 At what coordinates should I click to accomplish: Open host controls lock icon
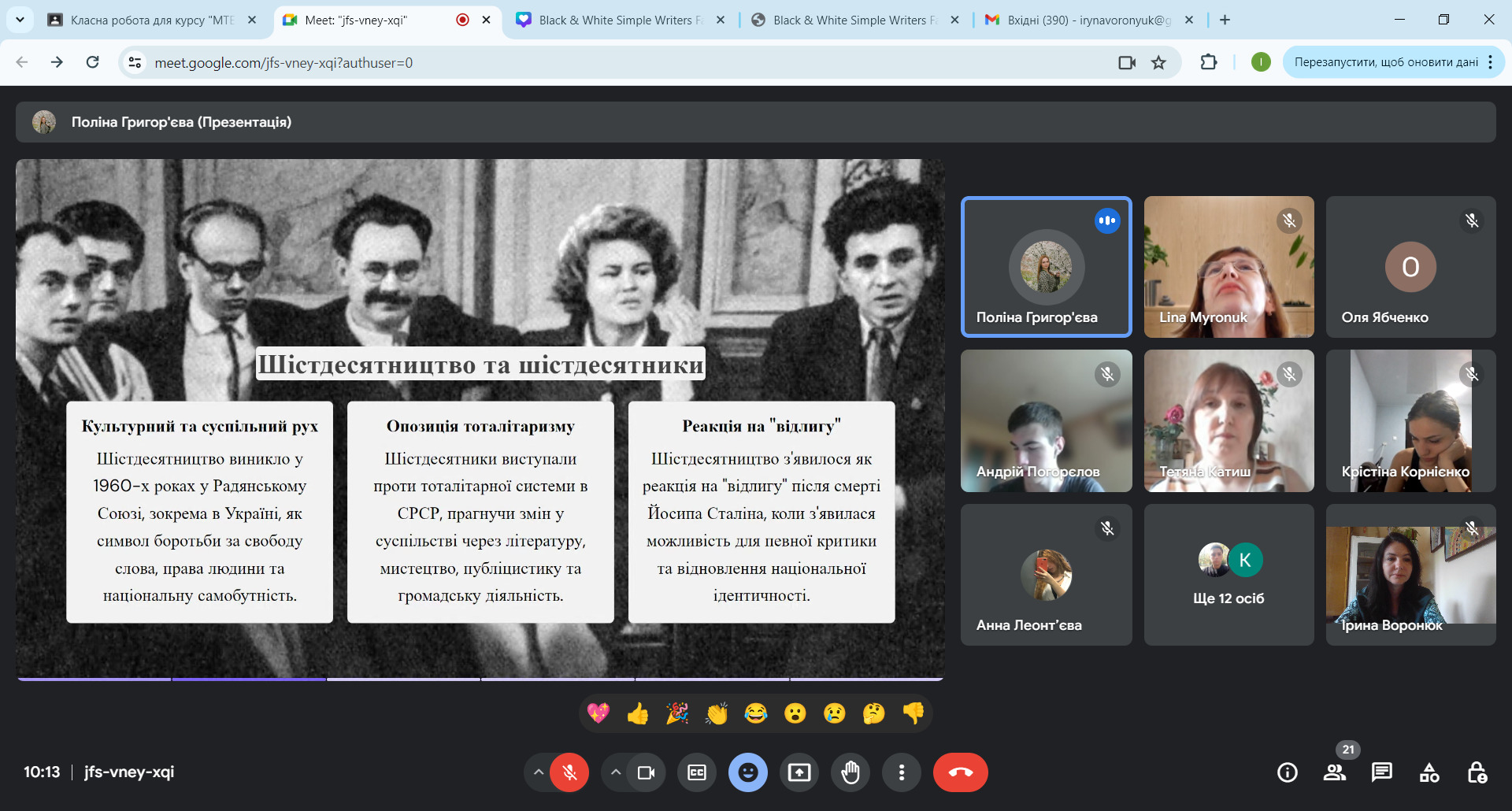pyautogui.click(x=1477, y=772)
